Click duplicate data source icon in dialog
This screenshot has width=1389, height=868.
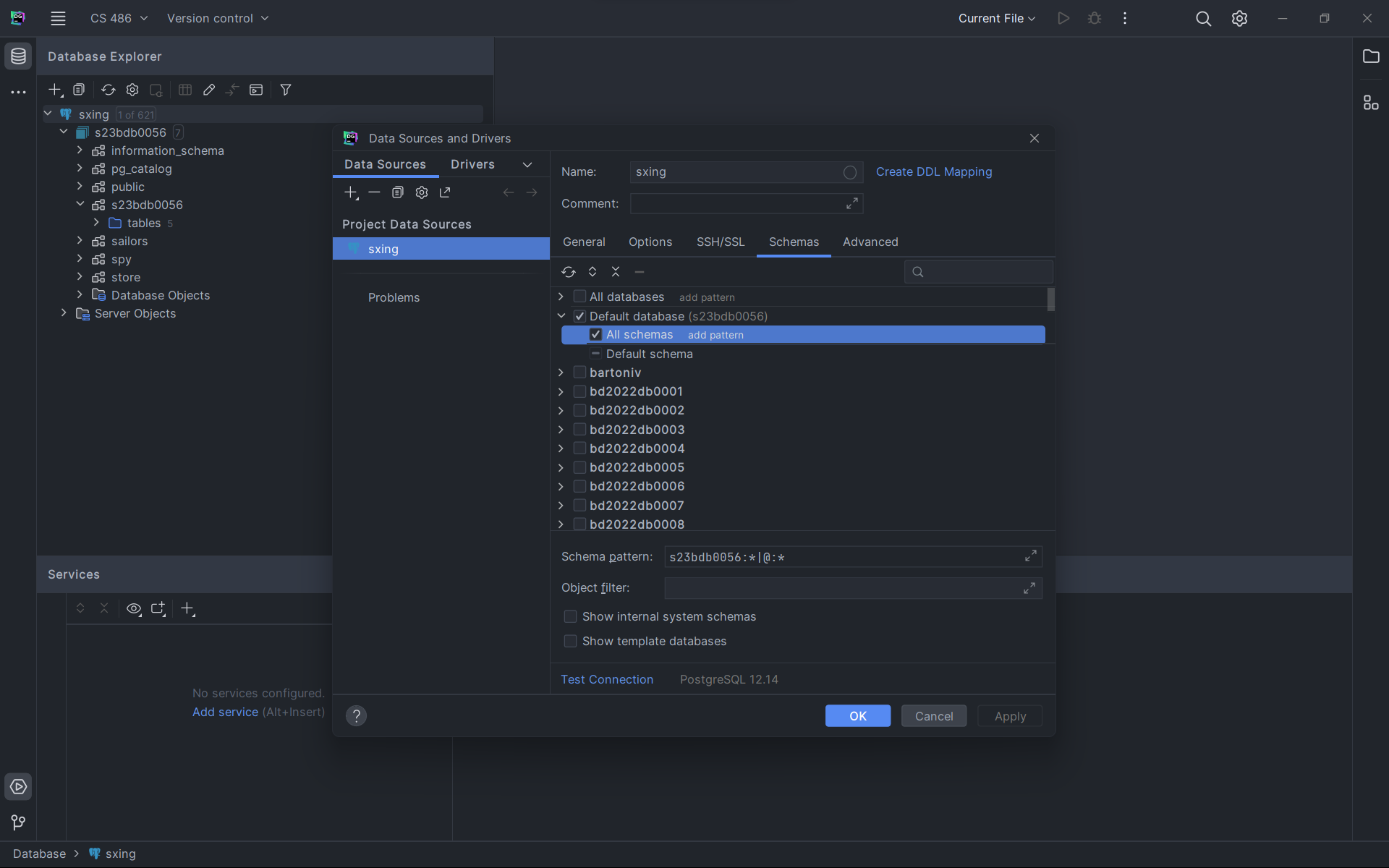click(398, 192)
